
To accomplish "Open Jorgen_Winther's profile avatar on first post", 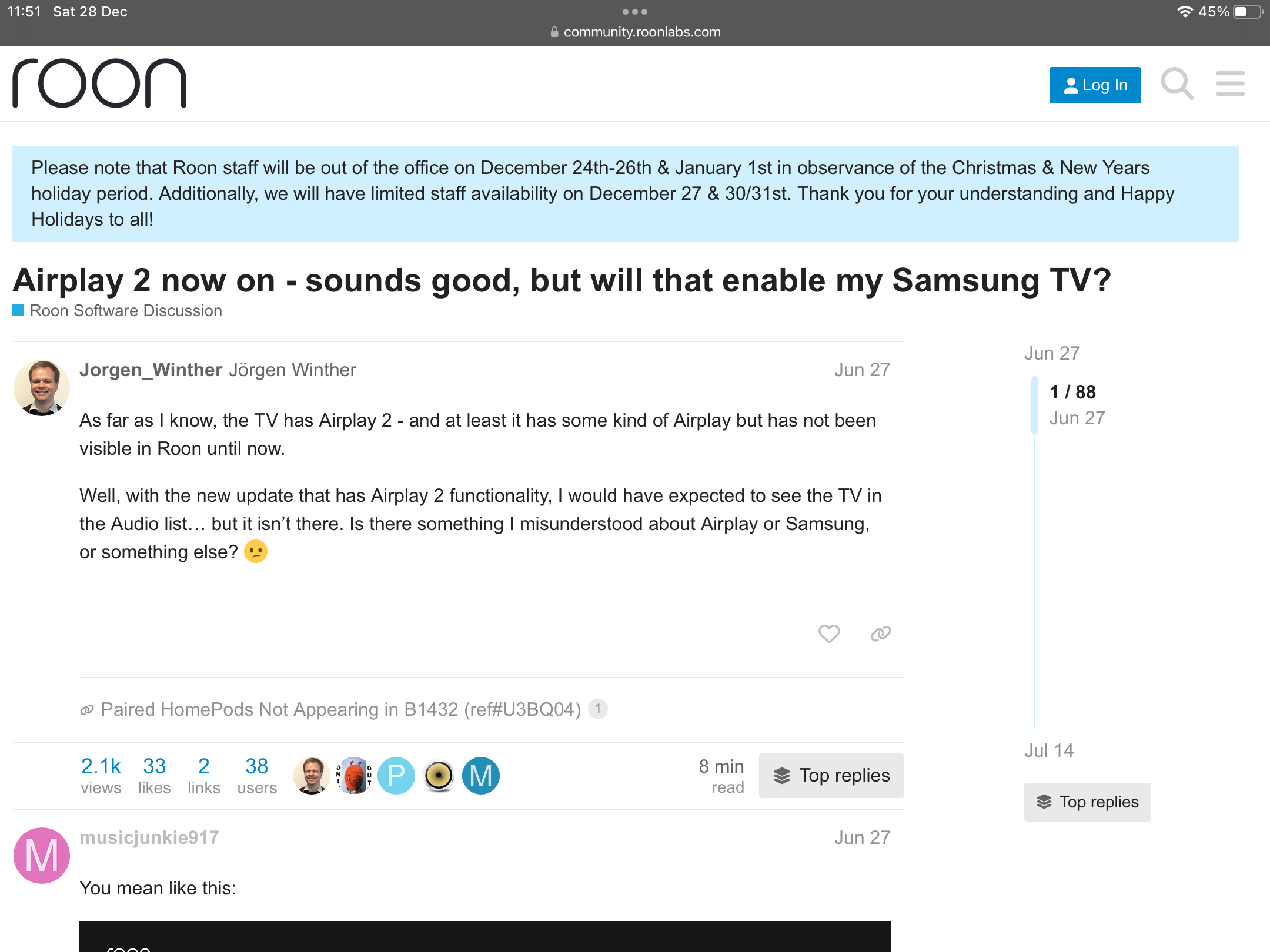I will click(x=42, y=388).
